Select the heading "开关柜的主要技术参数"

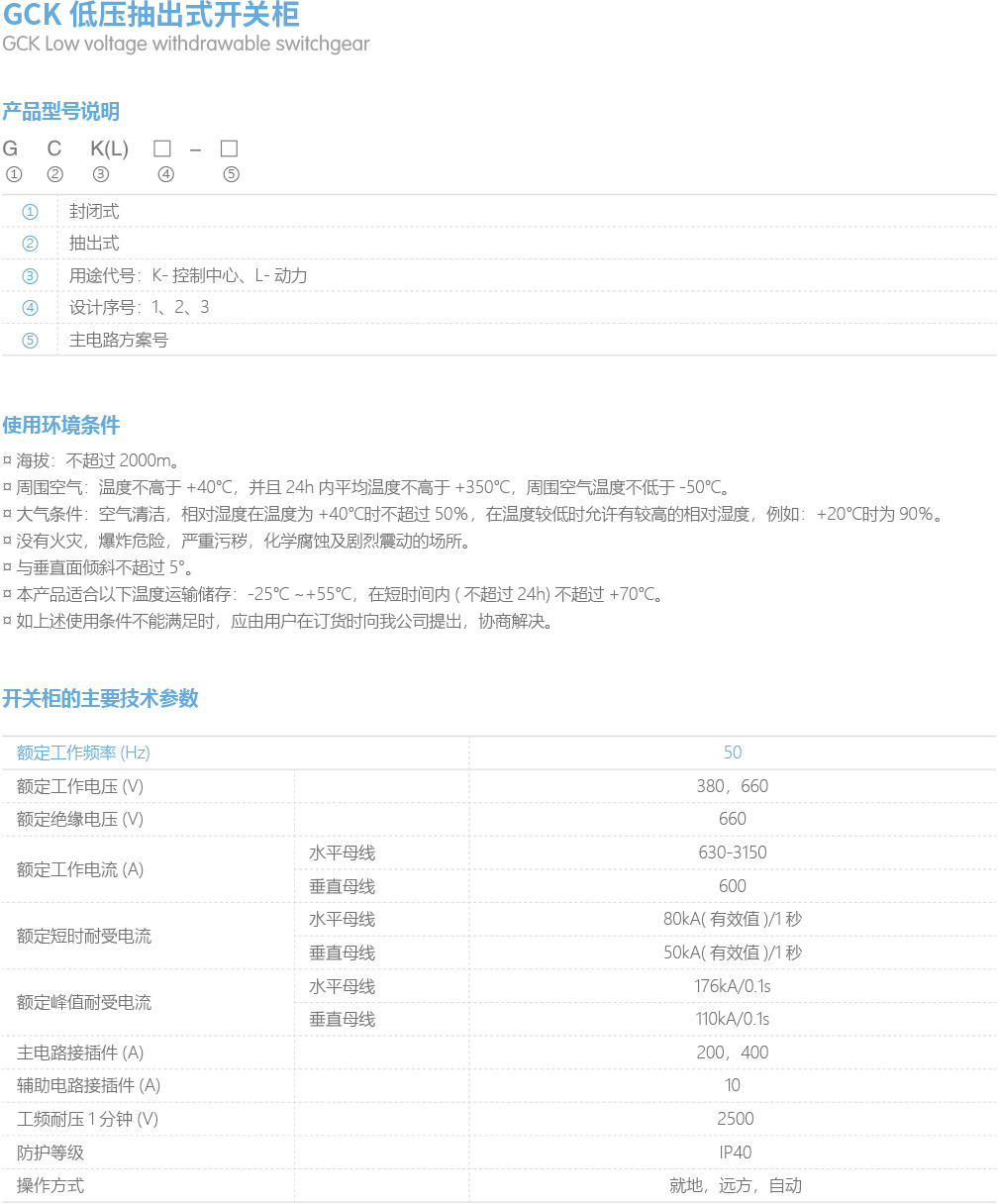pos(101,698)
